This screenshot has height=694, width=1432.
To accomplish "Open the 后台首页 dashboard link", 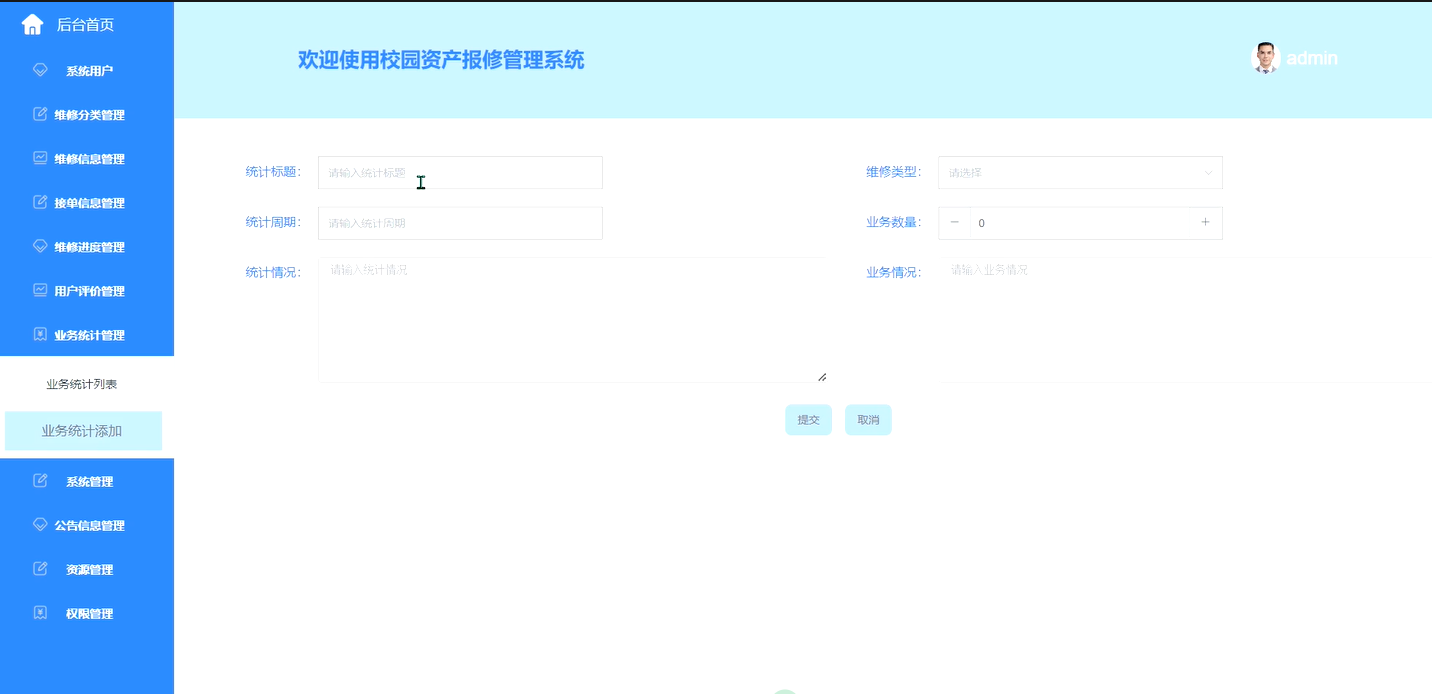I will [x=85, y=25].
